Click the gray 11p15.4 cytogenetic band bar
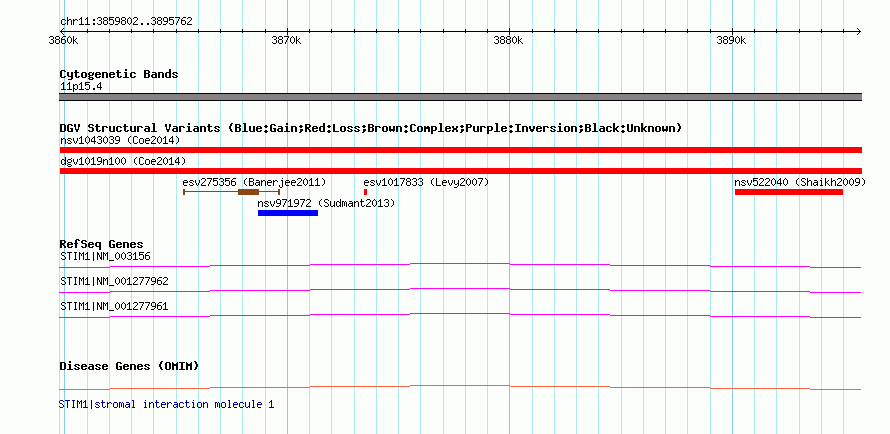The height and width of the screenshot is (434, 890). [x=460, y=97]
